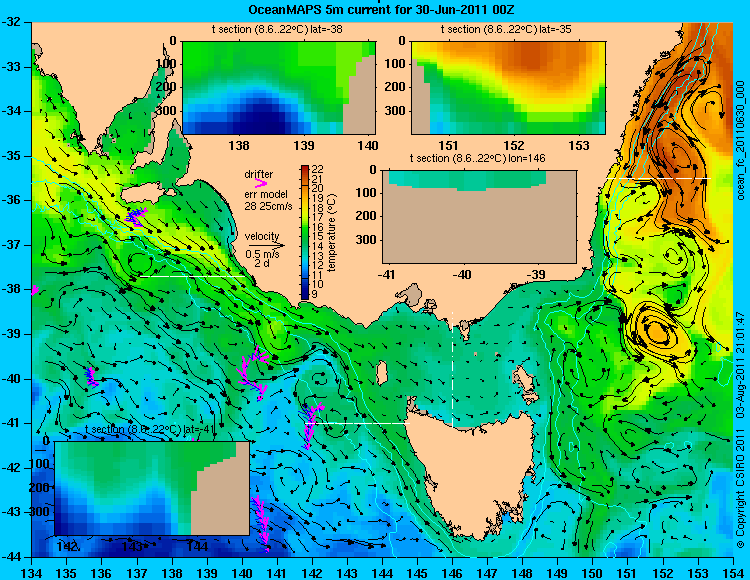Click the warm-core eddy east of Bass Strait
750x580 pixels.
click(x=657, y=331)
